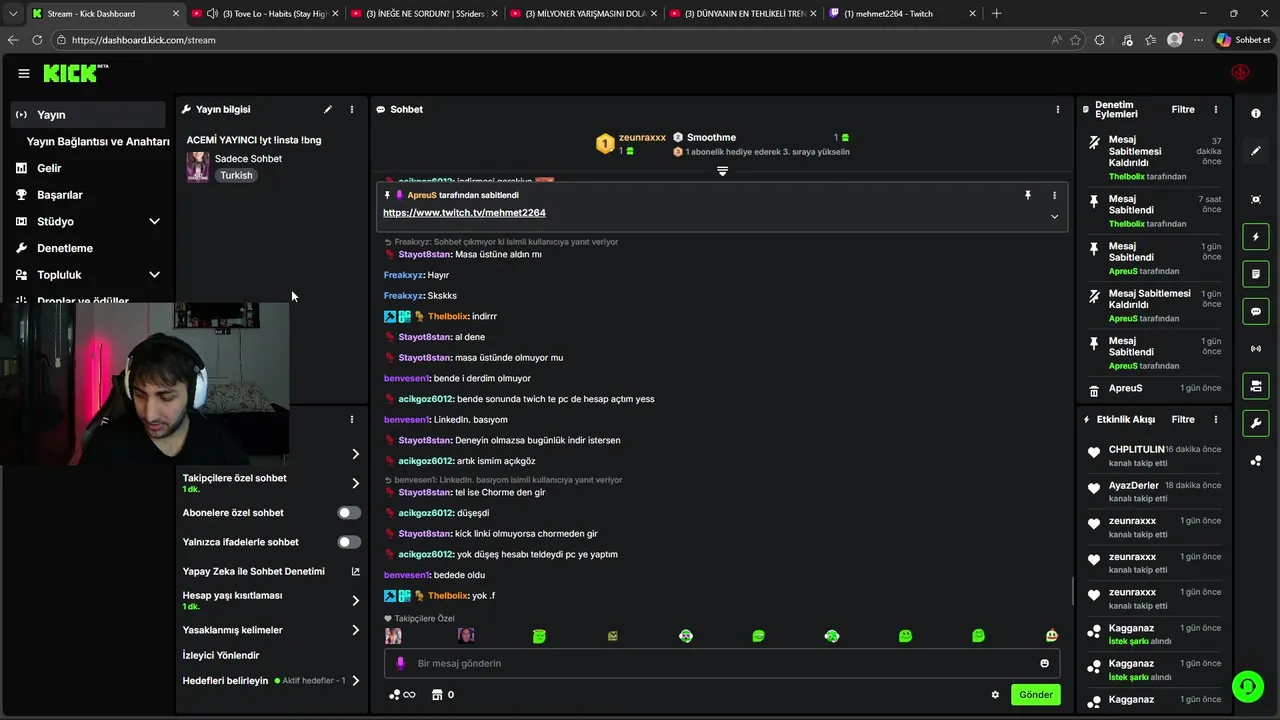This screenshot has height=720, width=1280.
Task: Click the green headset support button
Action: click(1247, 687)
